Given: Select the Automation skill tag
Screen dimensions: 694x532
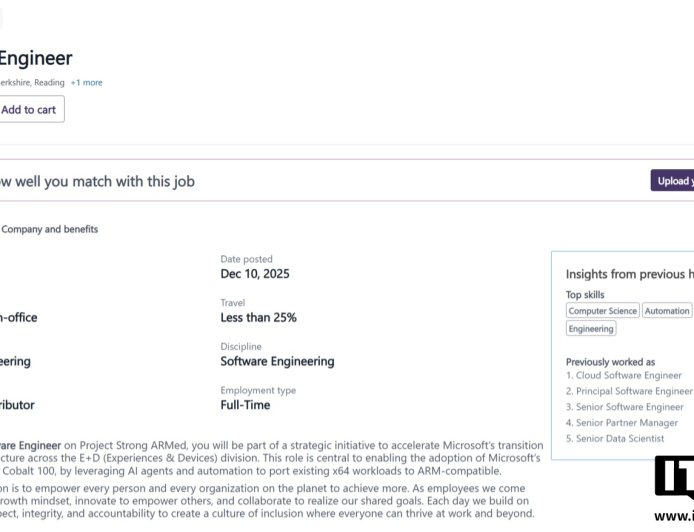Looking at the screenshot, I should point(666,311).
